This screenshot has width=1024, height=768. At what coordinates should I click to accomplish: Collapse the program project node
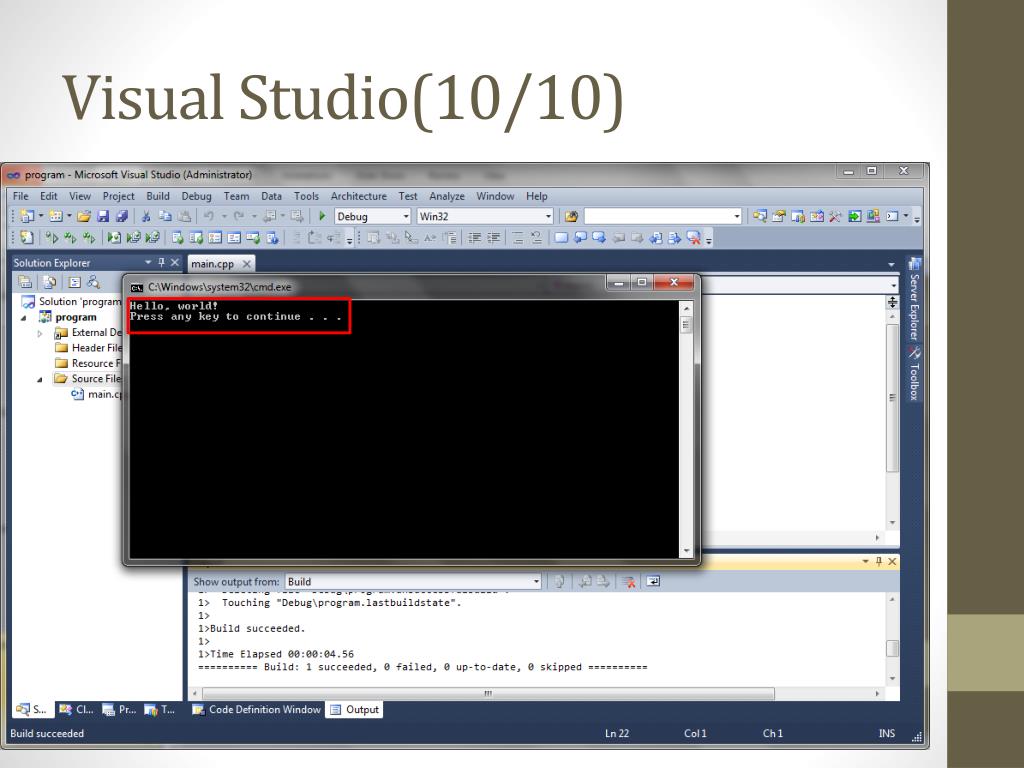(24, 318)
